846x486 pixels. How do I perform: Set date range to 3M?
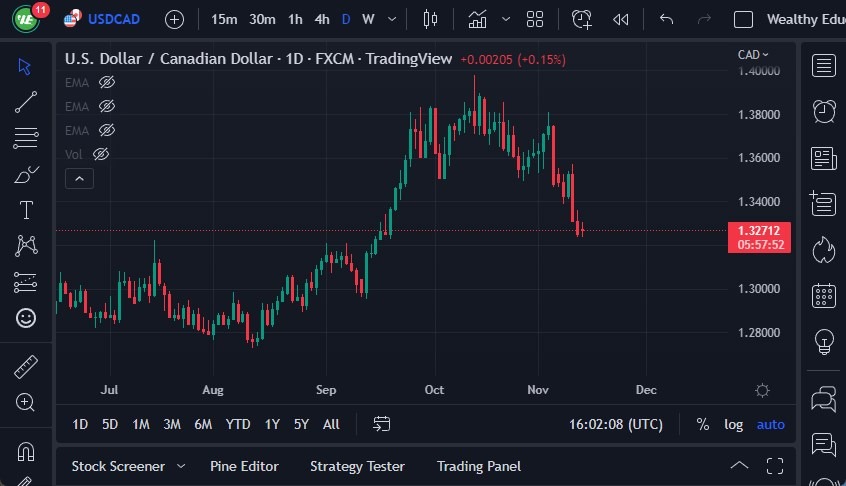coord(172,425)
